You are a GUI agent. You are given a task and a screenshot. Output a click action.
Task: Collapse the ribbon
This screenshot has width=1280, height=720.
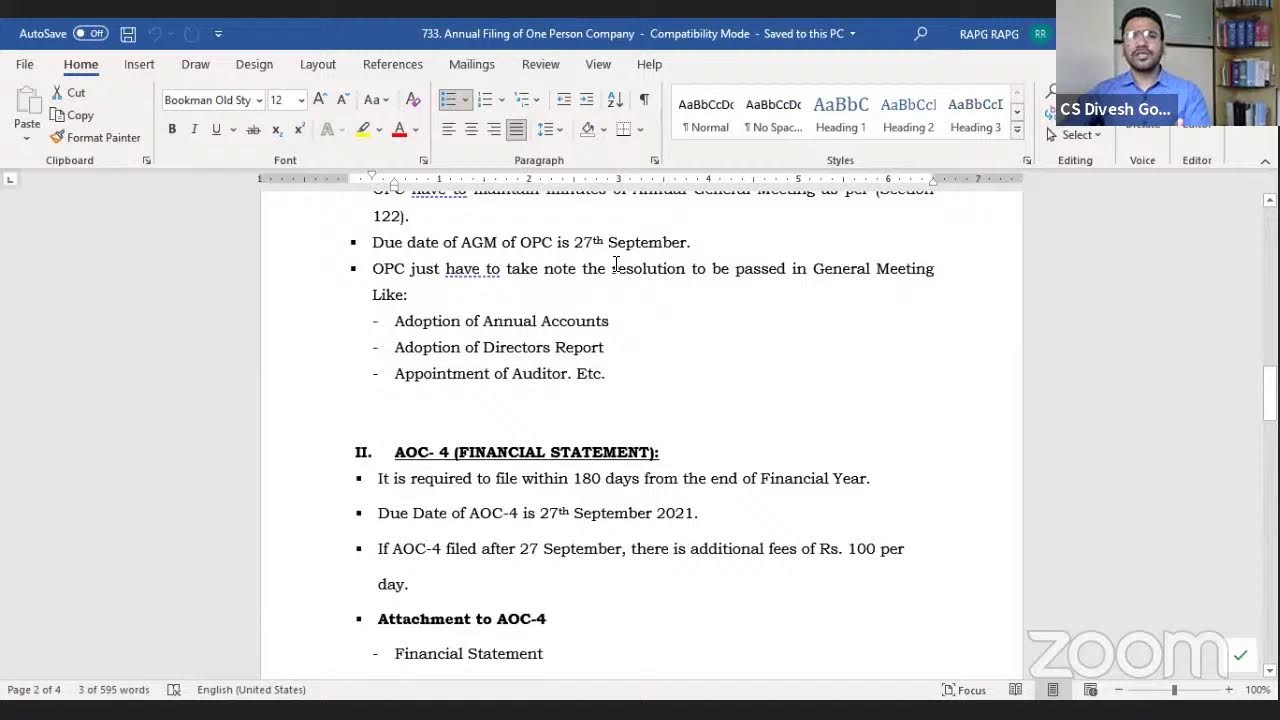1265,161
